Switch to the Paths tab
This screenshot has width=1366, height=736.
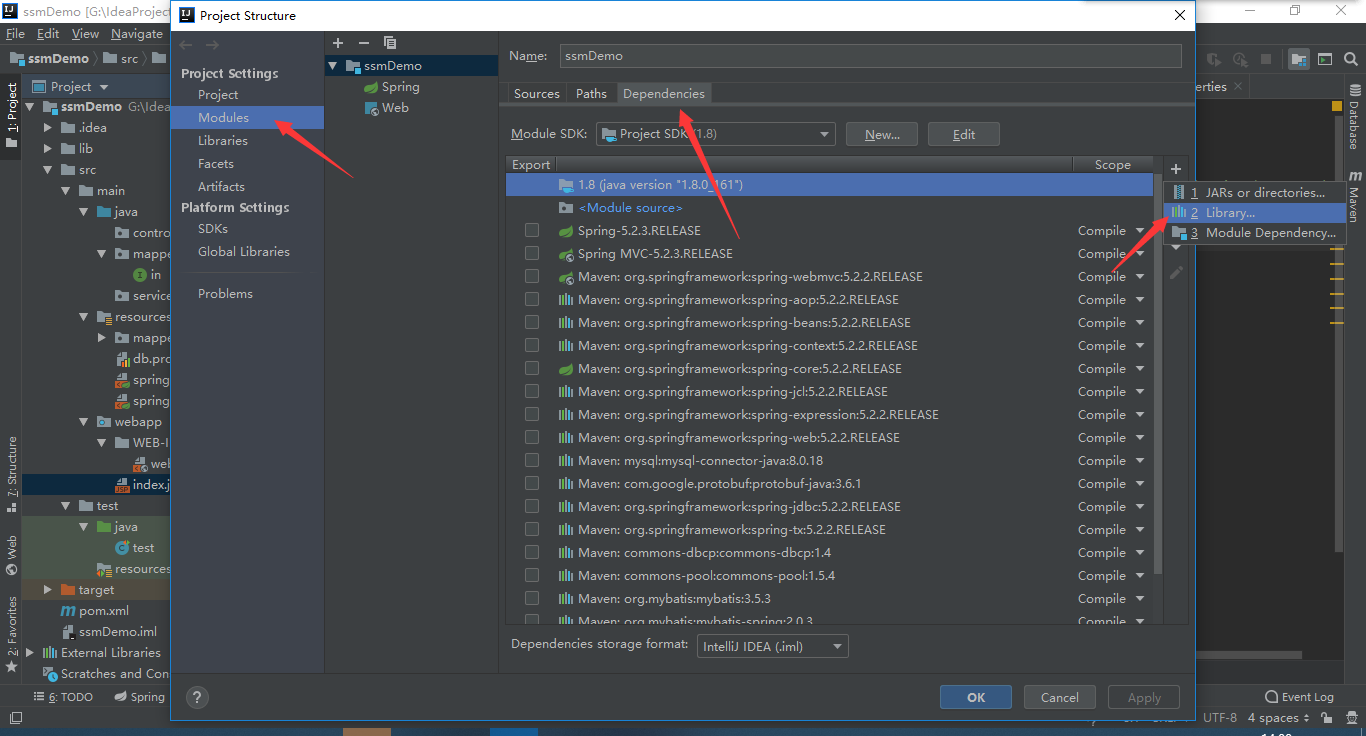tap(591, 94)
